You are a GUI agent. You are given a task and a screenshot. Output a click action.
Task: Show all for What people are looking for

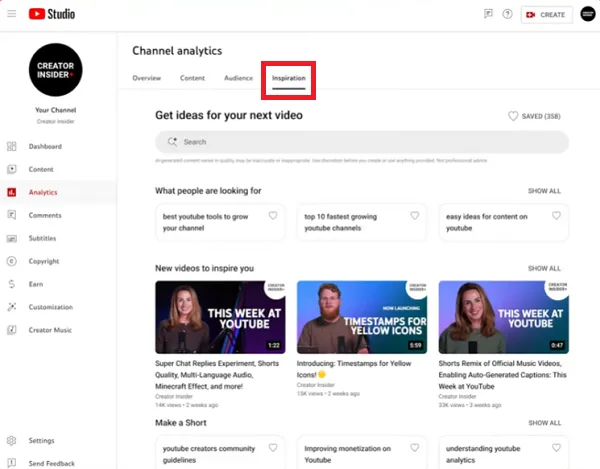click(x=544, y=191)
